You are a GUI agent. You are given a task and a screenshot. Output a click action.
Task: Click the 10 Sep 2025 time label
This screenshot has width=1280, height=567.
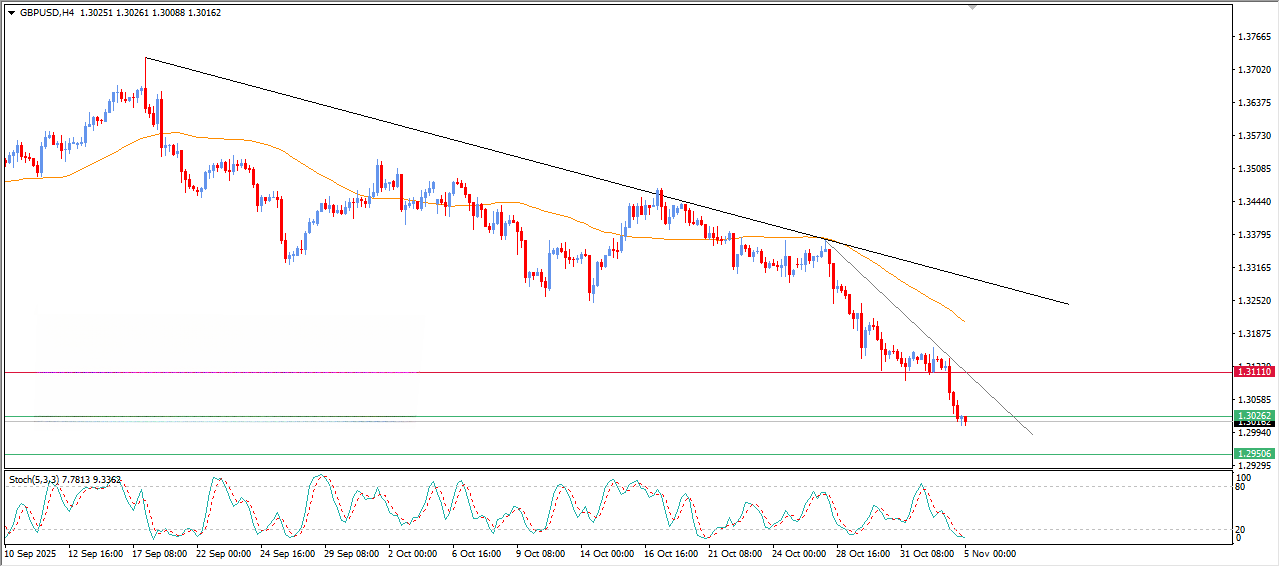pyautogui.click(x=32, y=553)
